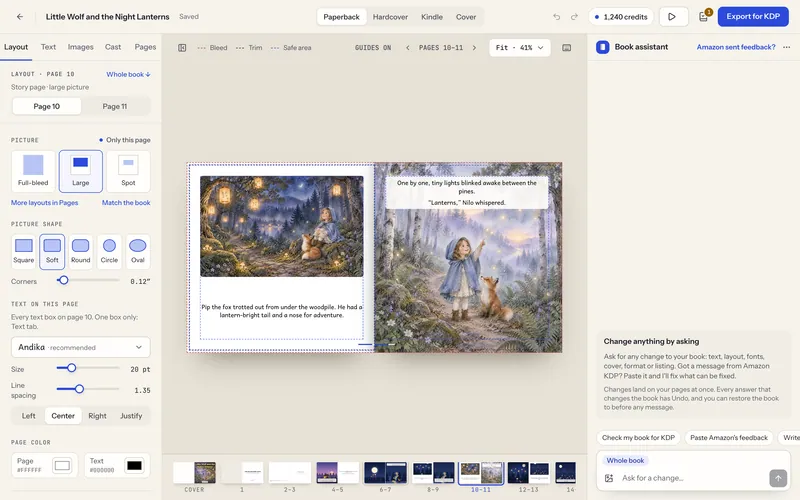Play the book preview
This screenshot has width=800, height=500.
(x=673, y=17)
